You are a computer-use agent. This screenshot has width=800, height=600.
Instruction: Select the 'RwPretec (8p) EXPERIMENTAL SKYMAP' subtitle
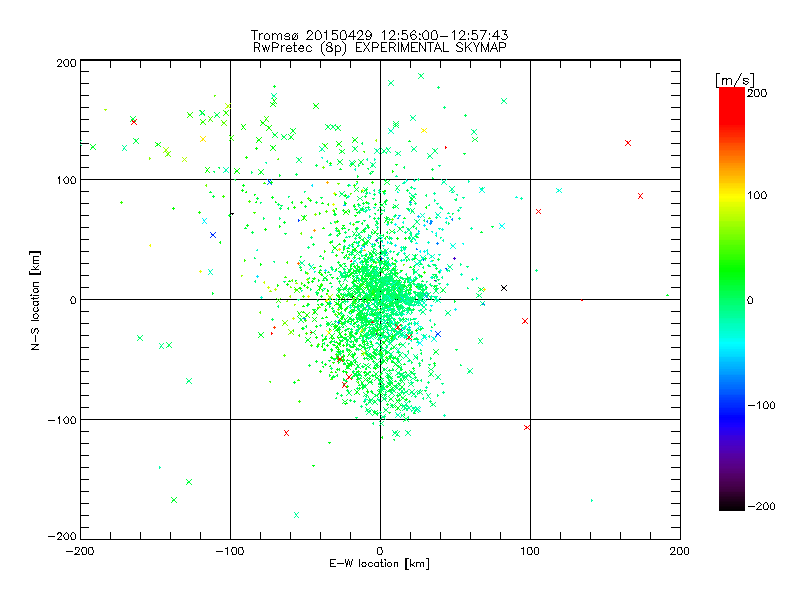[x=380, y=47]
